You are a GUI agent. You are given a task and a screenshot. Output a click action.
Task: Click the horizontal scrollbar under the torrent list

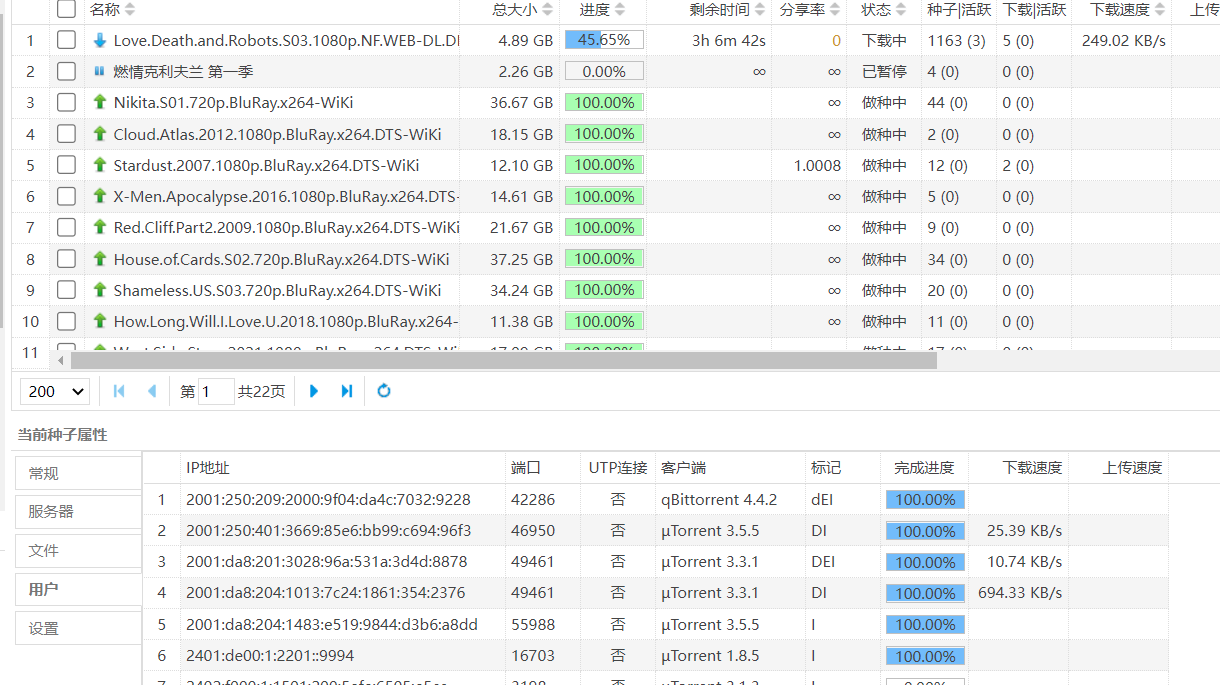point(503,360)
